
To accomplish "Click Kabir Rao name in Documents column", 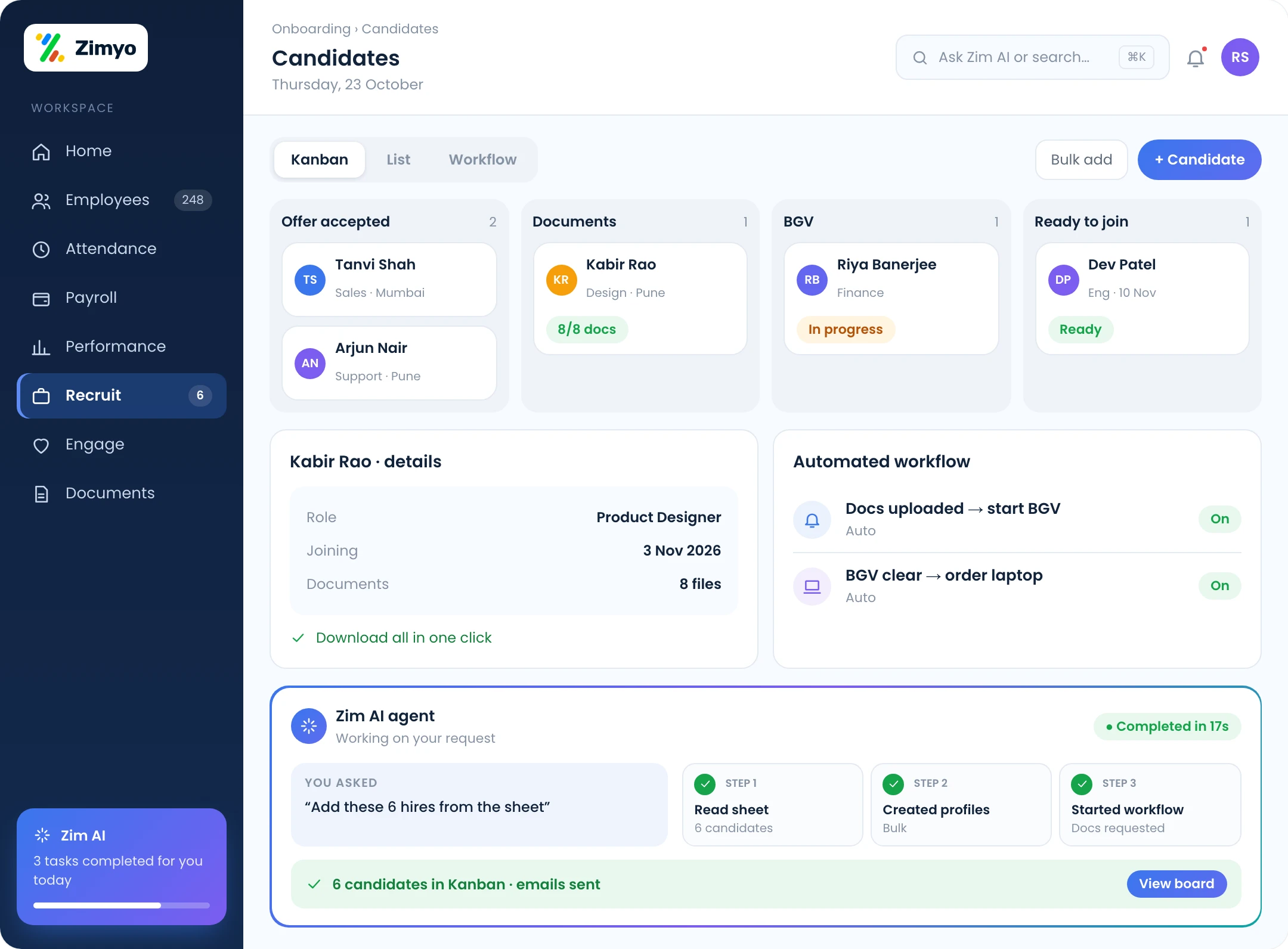I will 621,265.
